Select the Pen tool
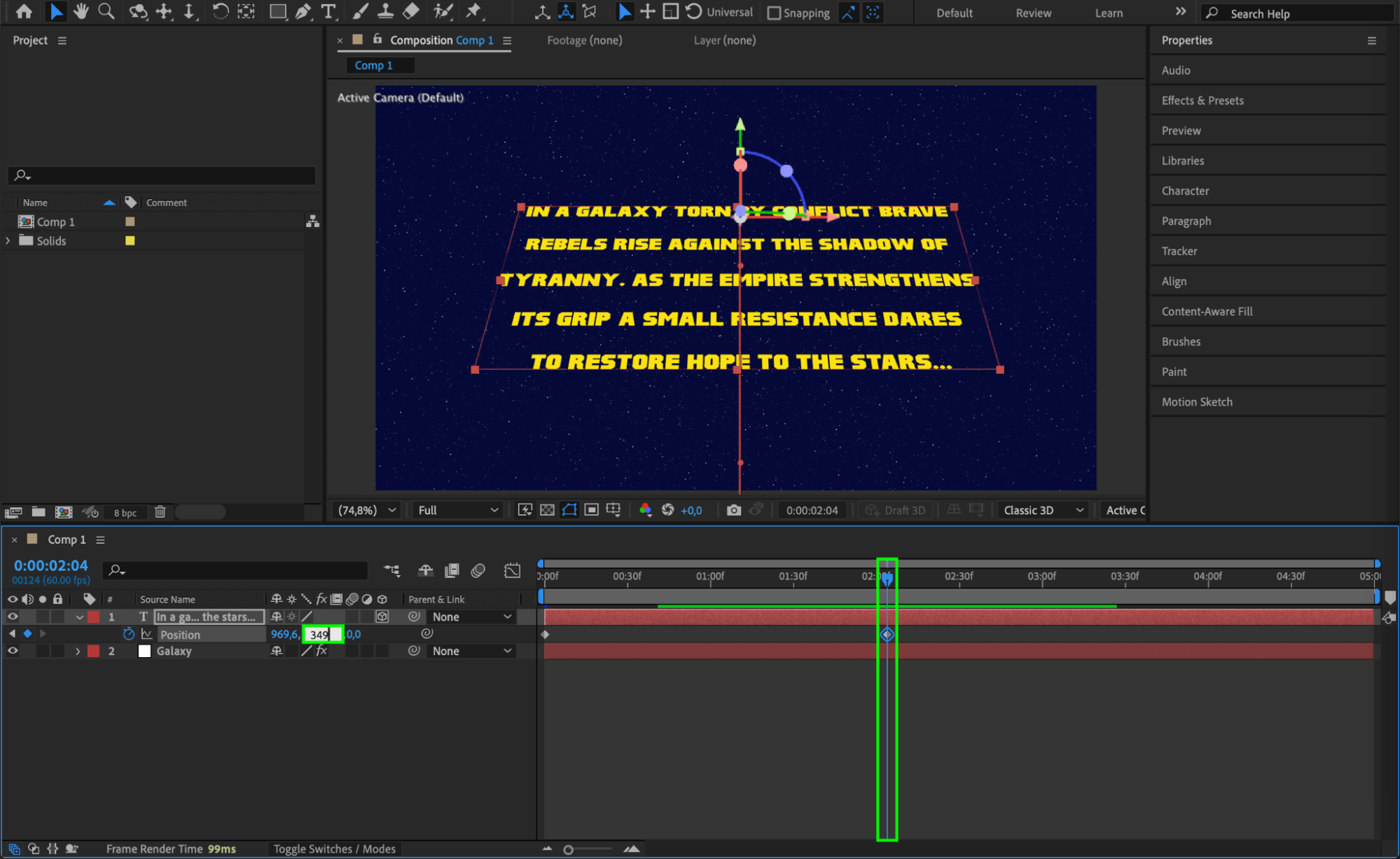This screenshot has width=1400, height=859. click(x=303, y=11)
